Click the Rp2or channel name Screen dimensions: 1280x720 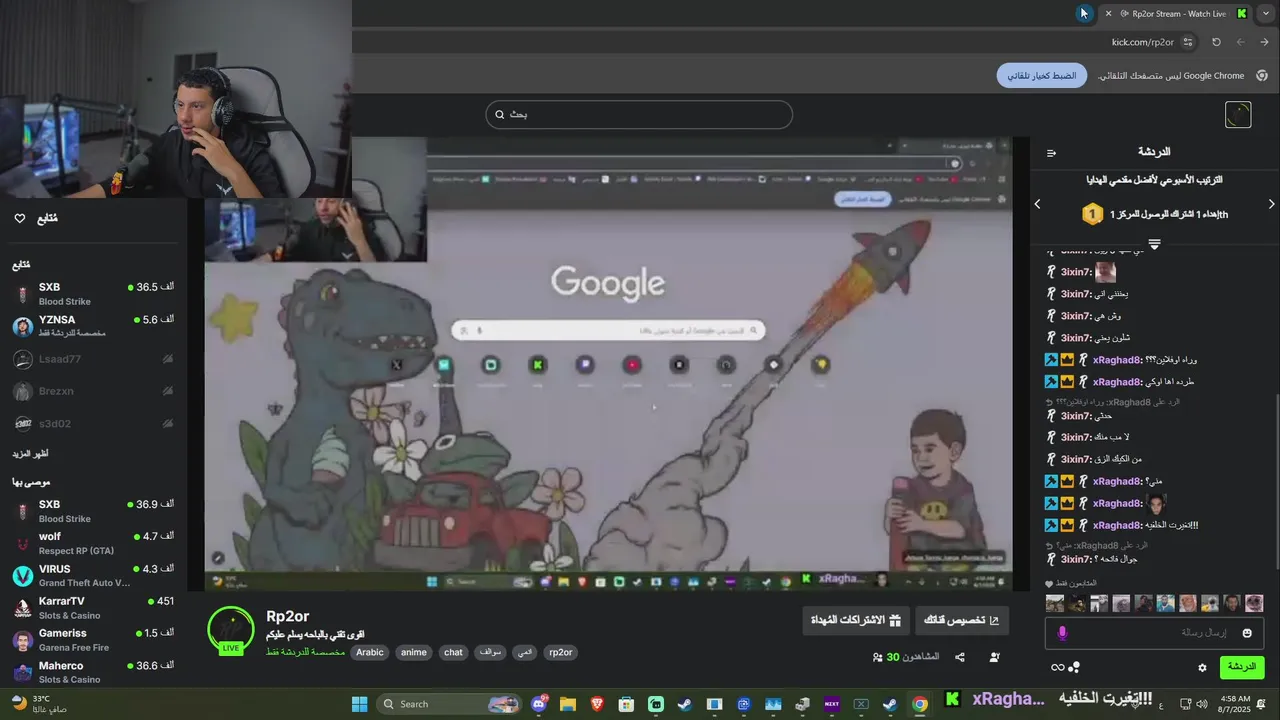tap(288, 616)
